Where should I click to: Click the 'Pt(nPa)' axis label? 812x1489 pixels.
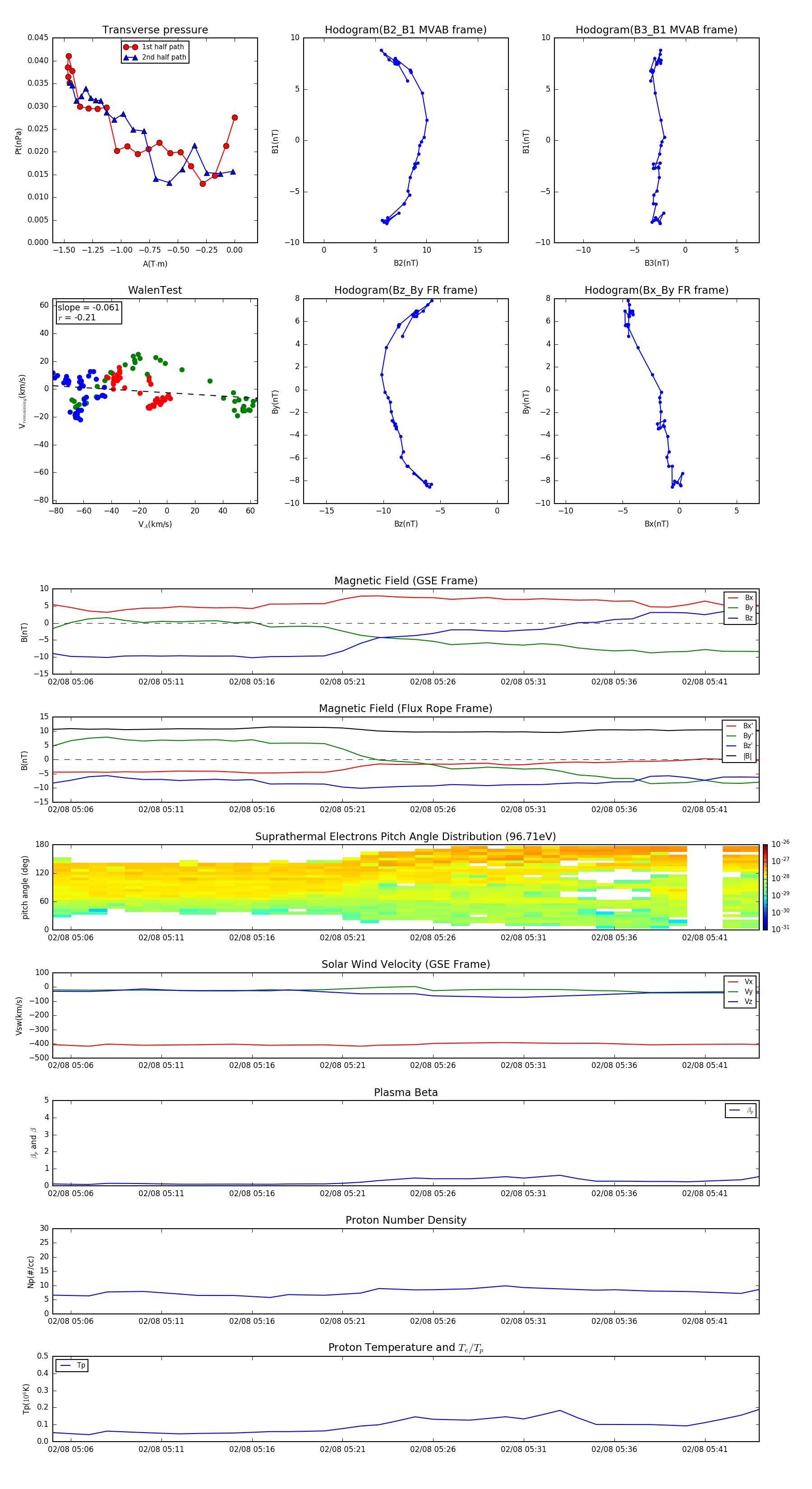point(18,140)
